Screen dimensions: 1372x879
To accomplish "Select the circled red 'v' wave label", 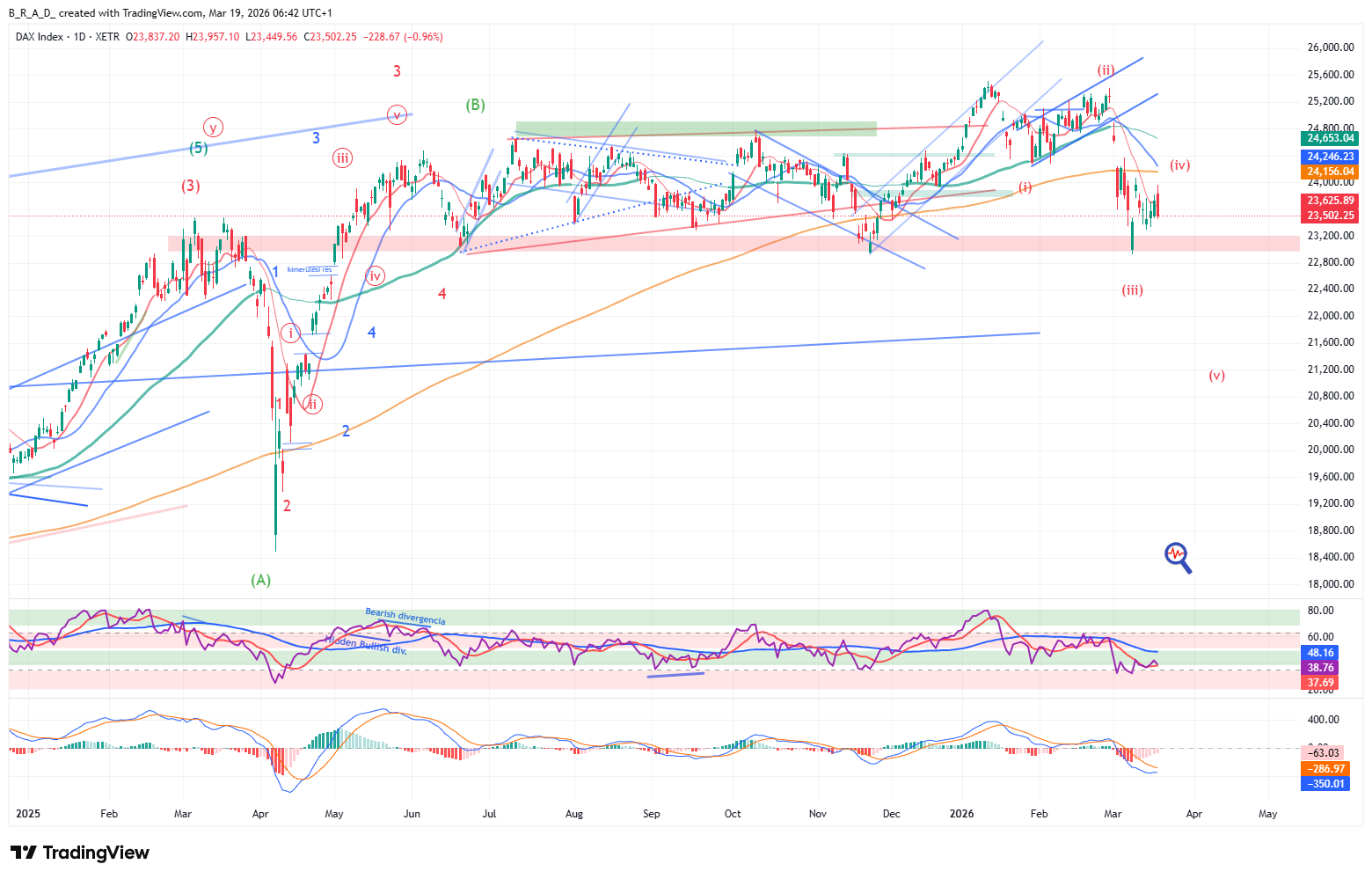I will [398, 114].
